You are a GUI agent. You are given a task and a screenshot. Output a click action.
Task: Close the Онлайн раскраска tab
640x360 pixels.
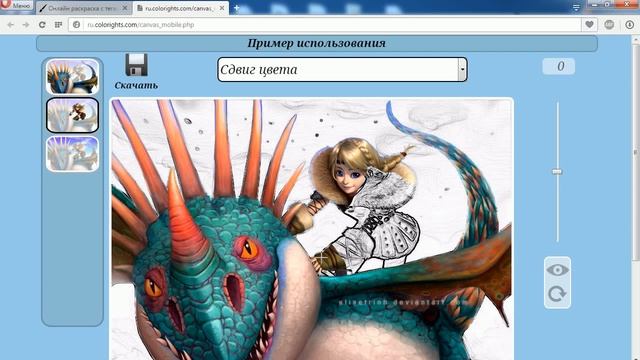(125, 8)
